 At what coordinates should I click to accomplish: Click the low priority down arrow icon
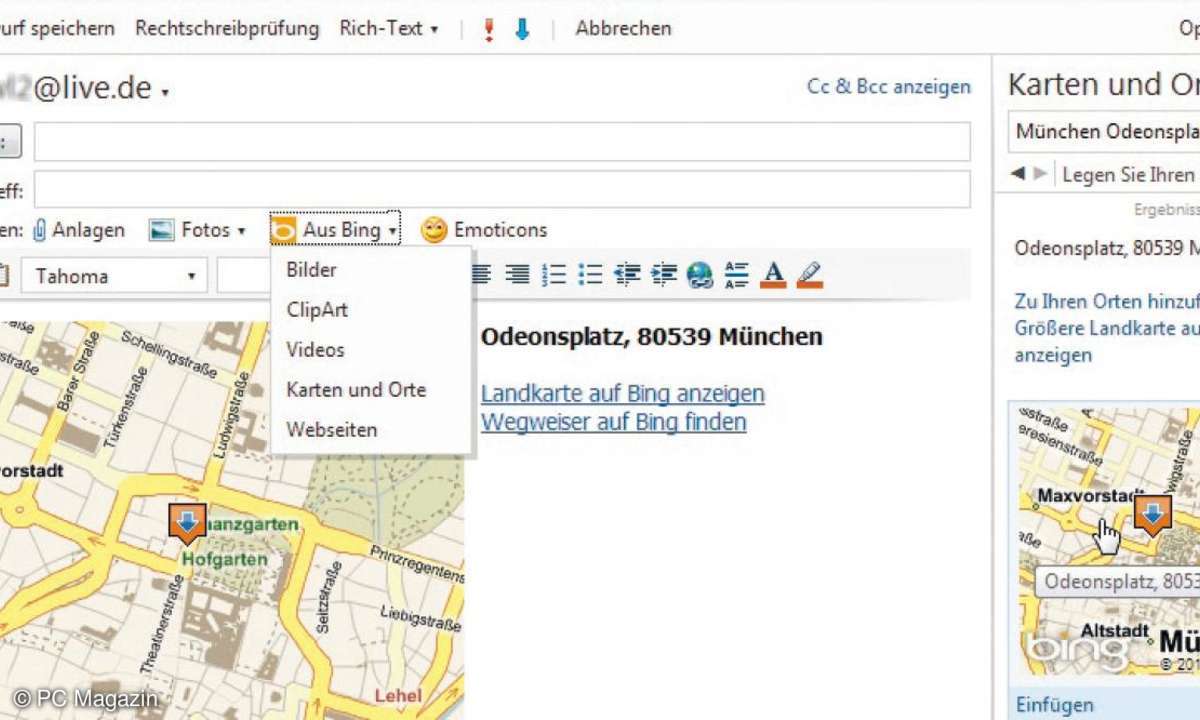[522, 30]
